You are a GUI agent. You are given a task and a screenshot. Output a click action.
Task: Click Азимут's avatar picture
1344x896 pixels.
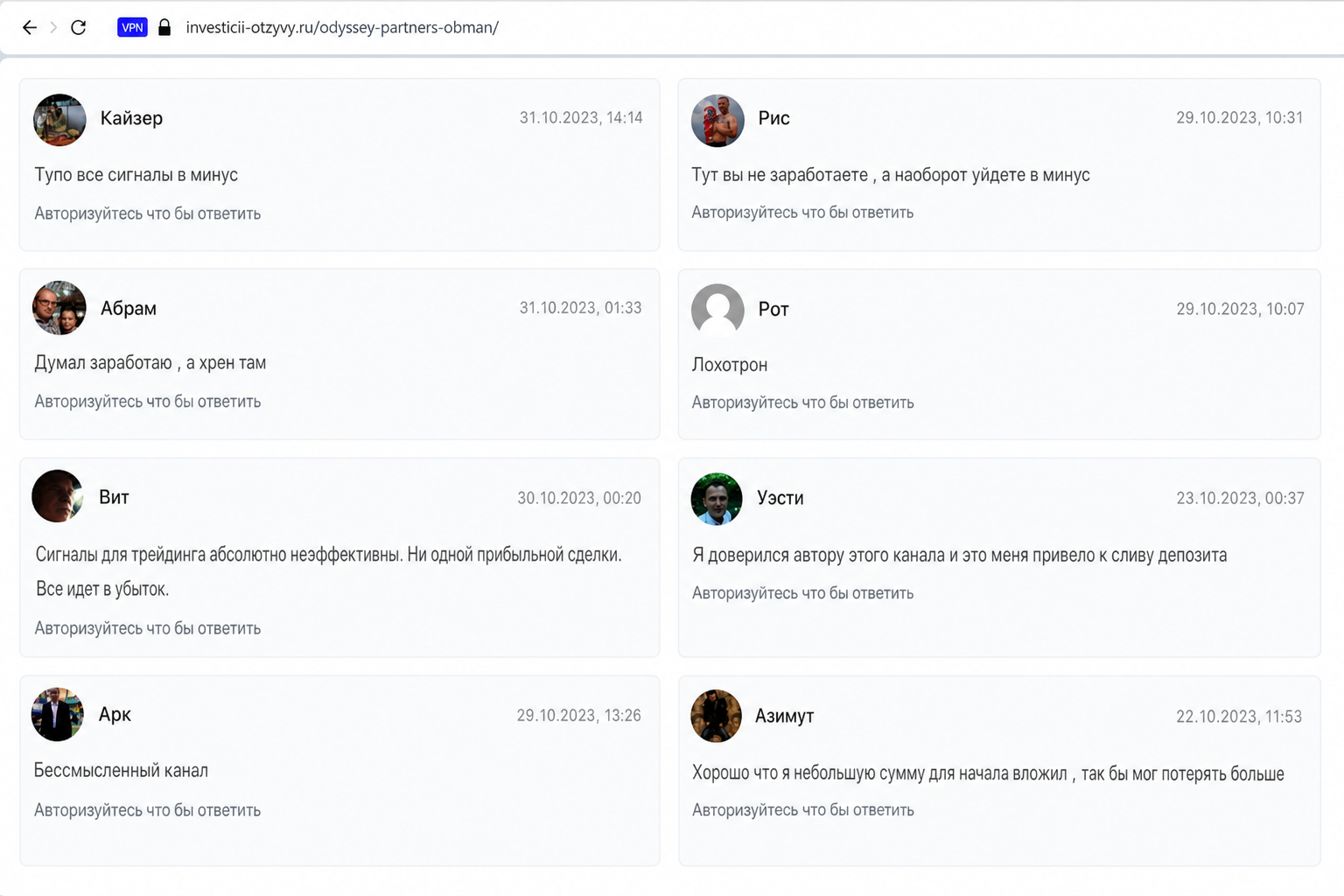point(716,716)
